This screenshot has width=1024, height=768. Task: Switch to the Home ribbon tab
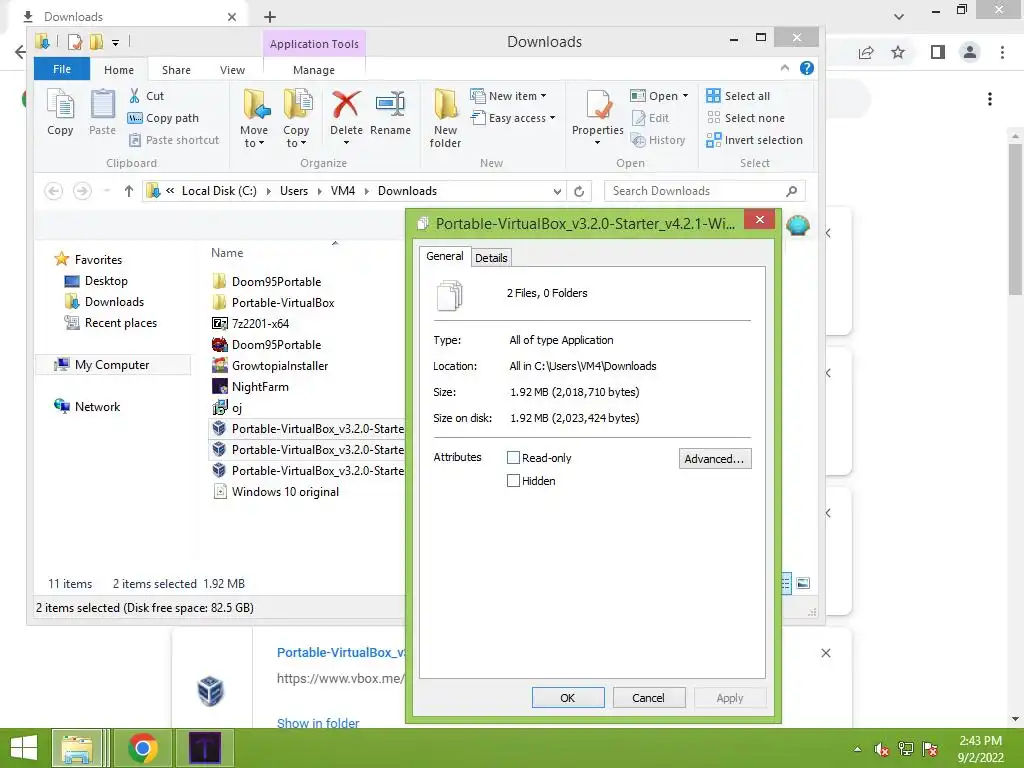pos(118,70)
